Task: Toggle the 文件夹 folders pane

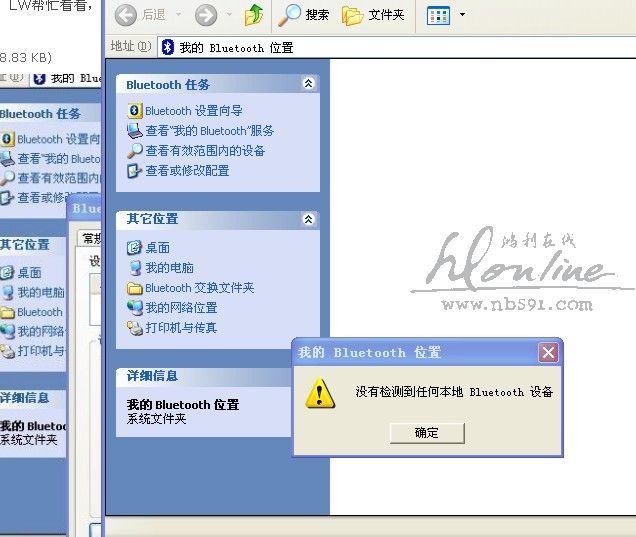Action: click(x=373, y=15)
